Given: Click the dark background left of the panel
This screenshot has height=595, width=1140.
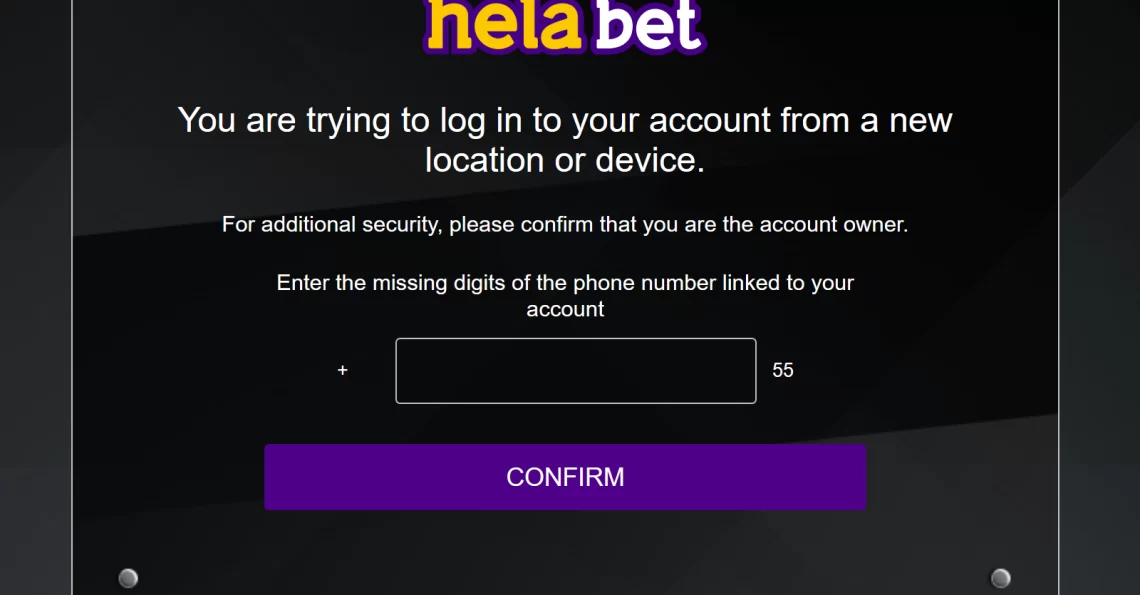Looking at the screenshot, I should pos(35,300).
